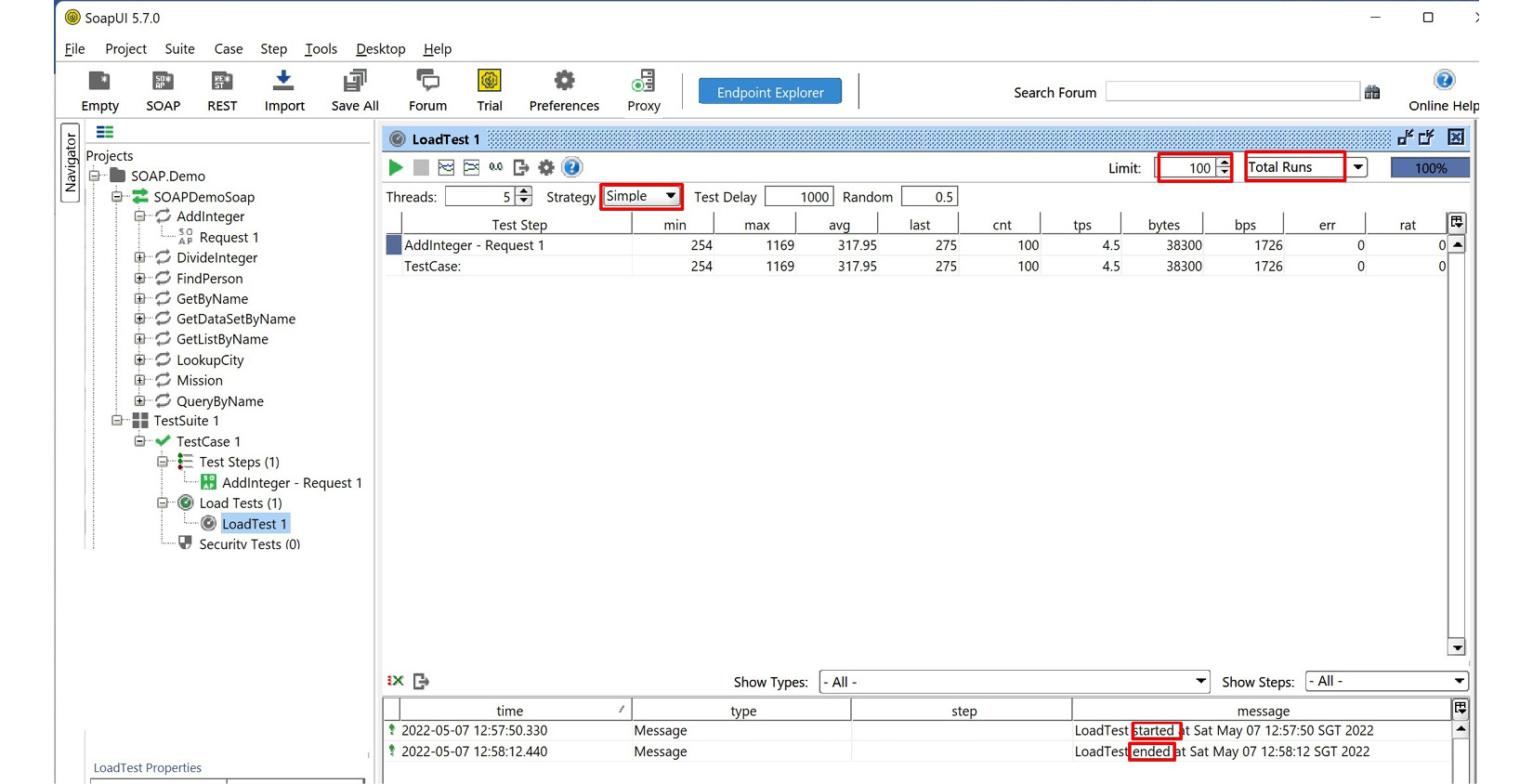This screenshot has height=784, width=1533.
Task: Click the Trial toolbar icon
Action: point(490,81)
